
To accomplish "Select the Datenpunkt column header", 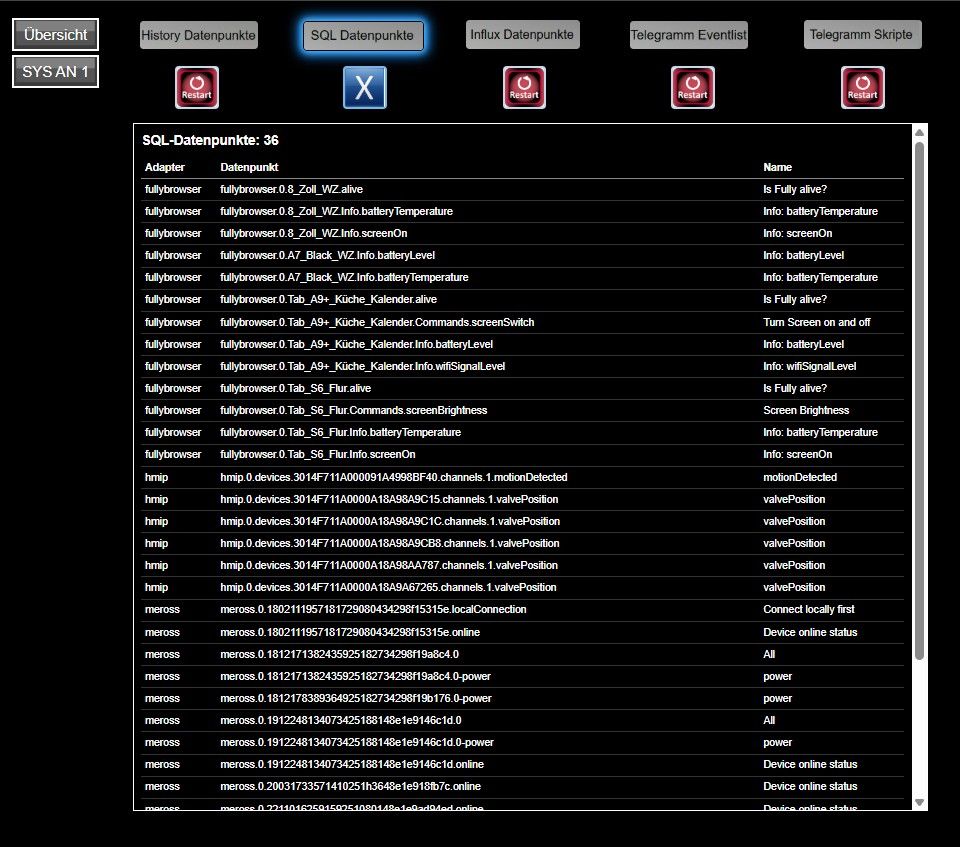I will [249, 167].
